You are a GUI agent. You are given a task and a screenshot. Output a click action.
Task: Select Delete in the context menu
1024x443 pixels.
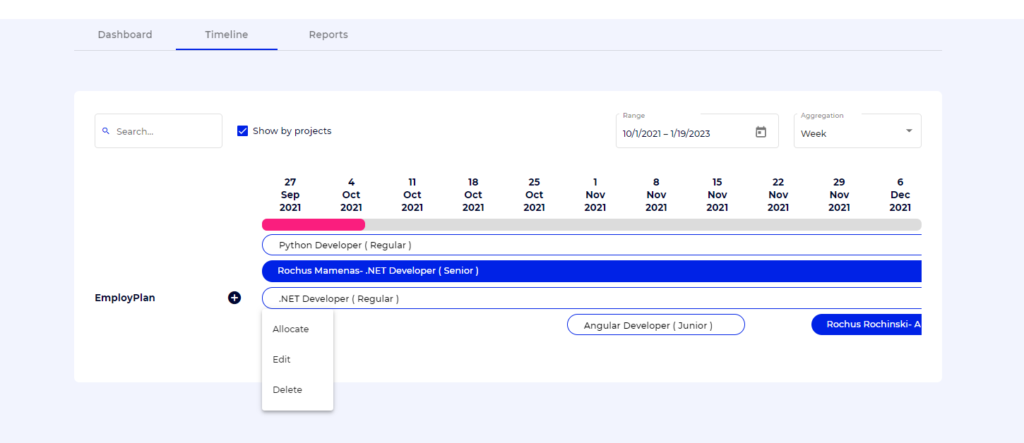pyautogui.click(x=297, y=389)
